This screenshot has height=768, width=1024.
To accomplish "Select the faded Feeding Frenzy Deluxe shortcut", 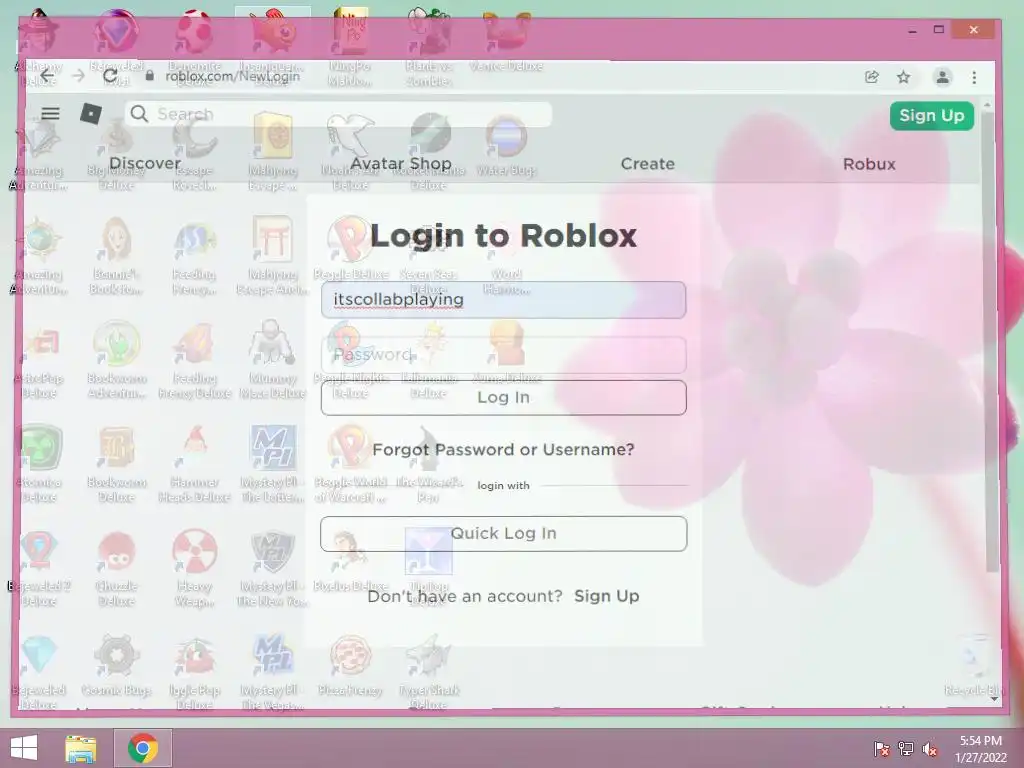I will click(x=195, y=359).
